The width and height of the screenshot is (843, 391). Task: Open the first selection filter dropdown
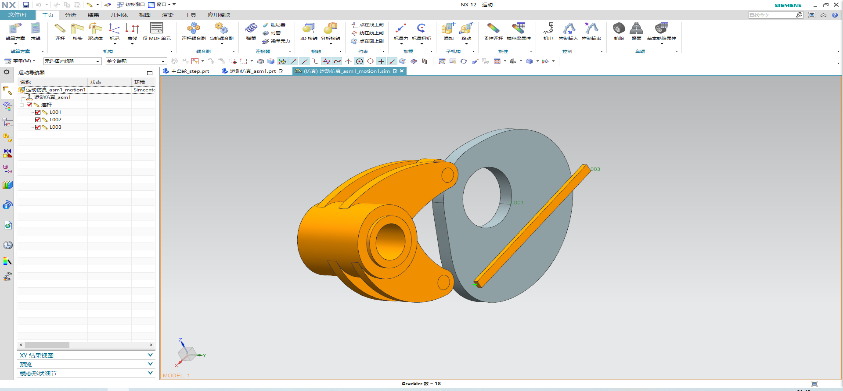click(73, 61)
